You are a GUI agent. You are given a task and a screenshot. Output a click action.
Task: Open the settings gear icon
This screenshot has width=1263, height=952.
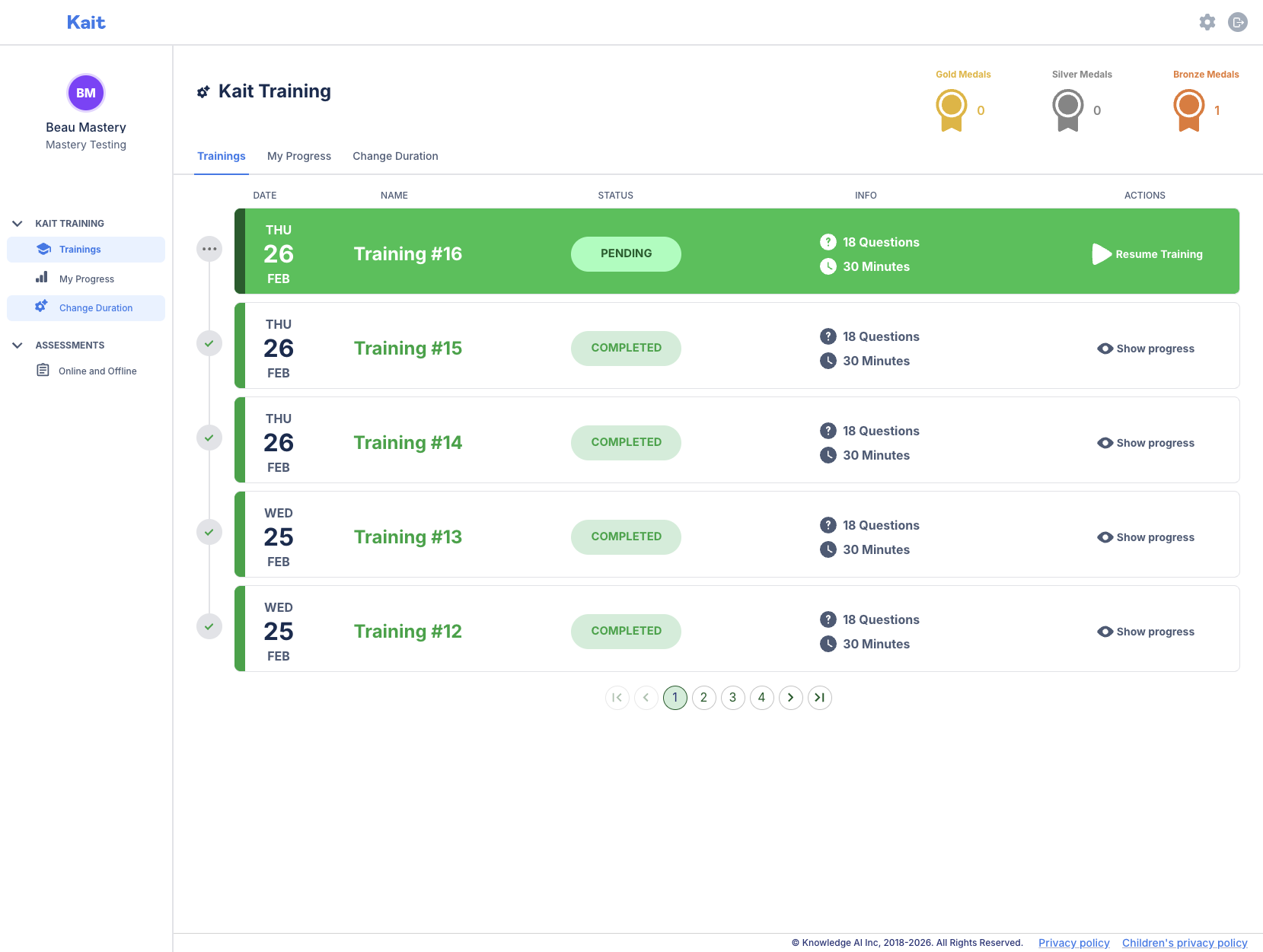click(1207, 22)
